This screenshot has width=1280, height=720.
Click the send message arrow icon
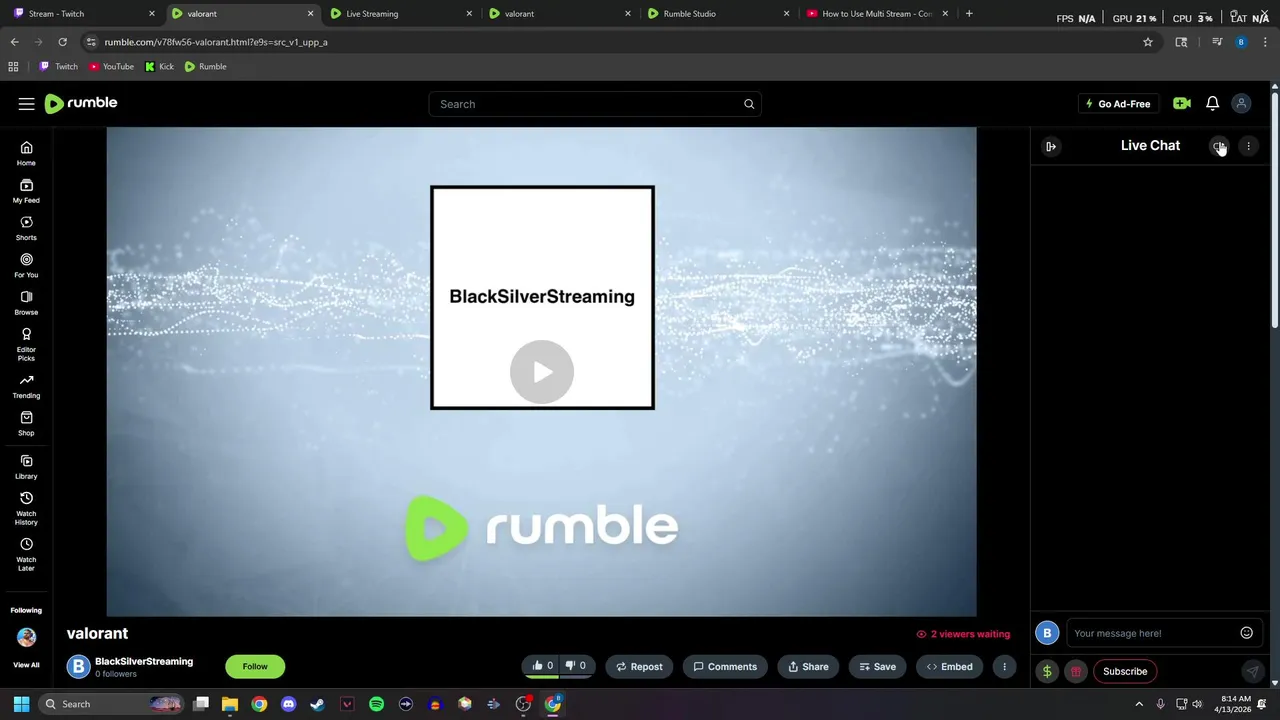tap(1252, 672)
